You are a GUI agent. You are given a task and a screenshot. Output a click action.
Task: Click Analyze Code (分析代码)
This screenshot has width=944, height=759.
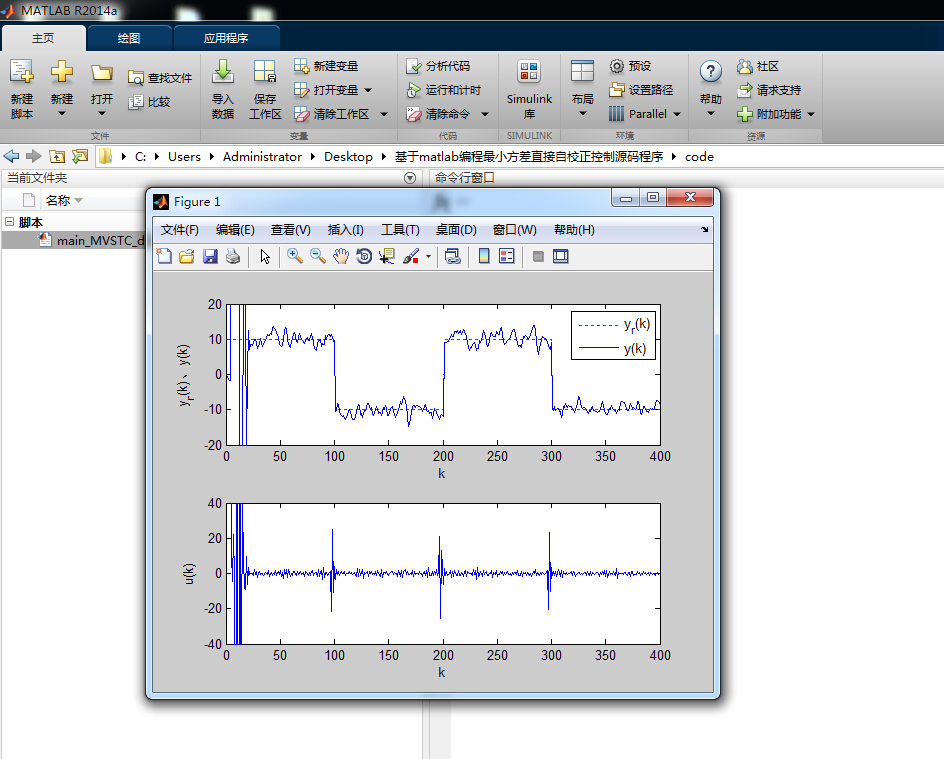click(438, 66)
